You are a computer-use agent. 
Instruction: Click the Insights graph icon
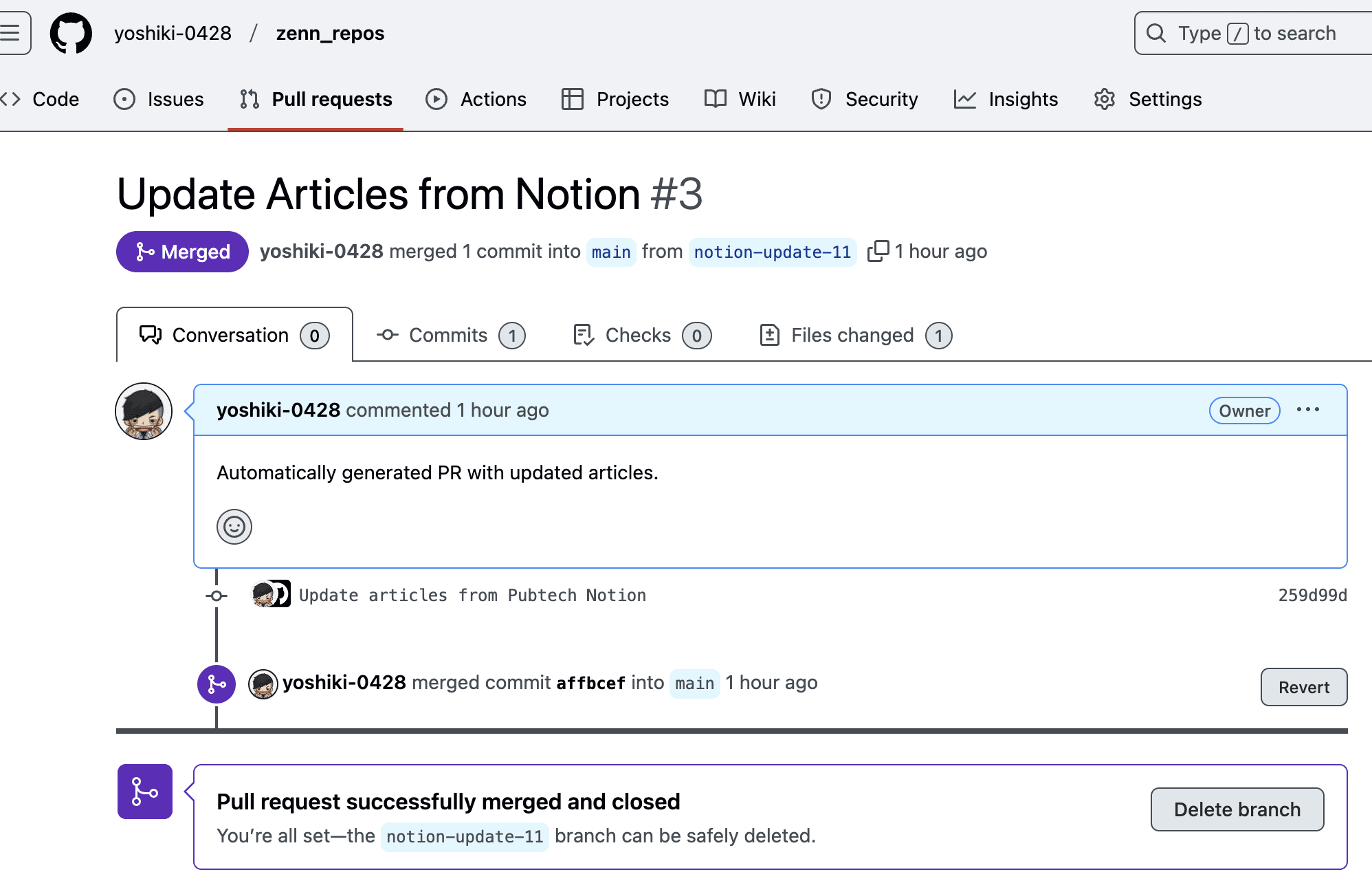(x=965, y=99)
